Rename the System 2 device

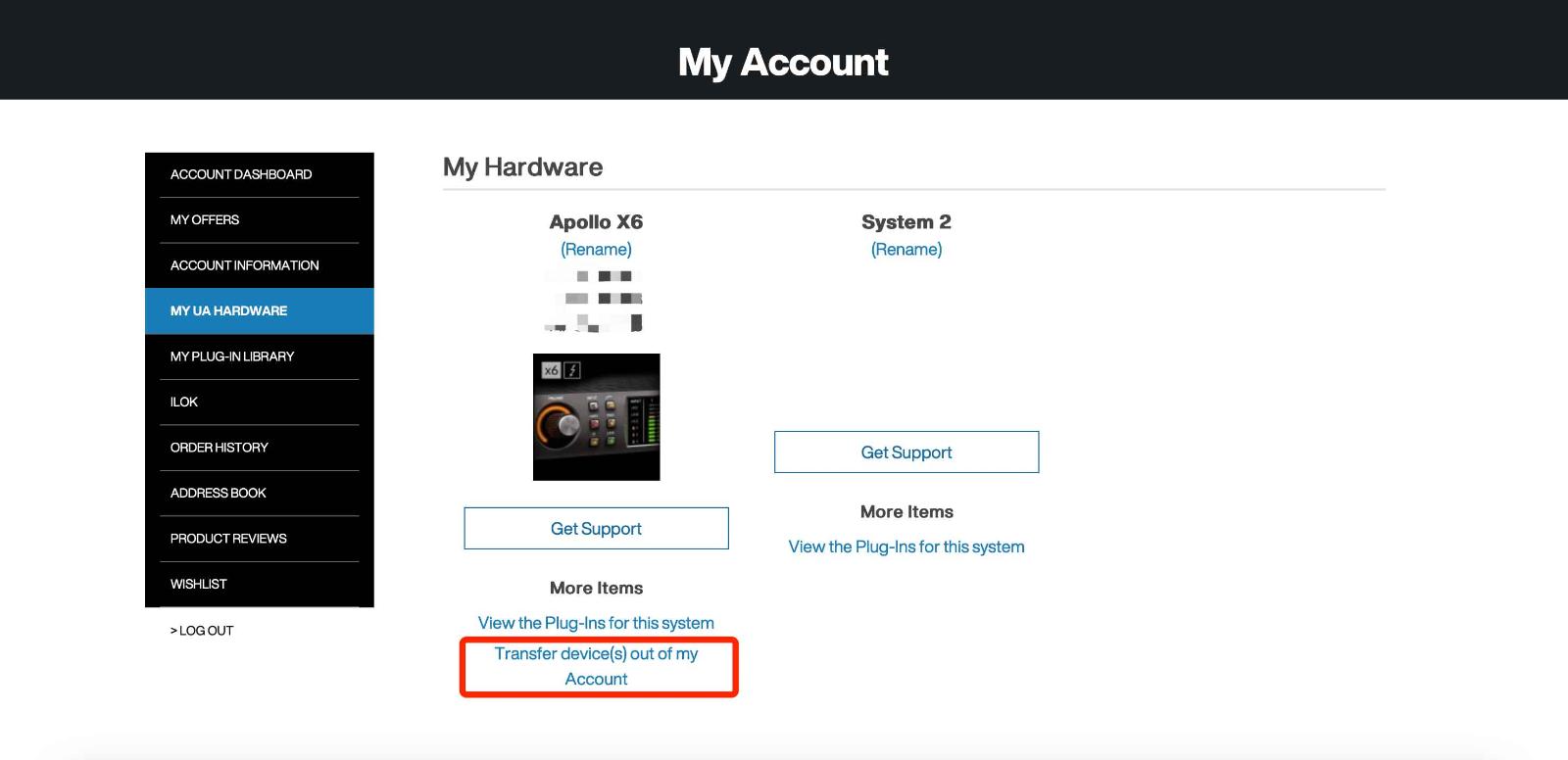[x=906, y=250]
